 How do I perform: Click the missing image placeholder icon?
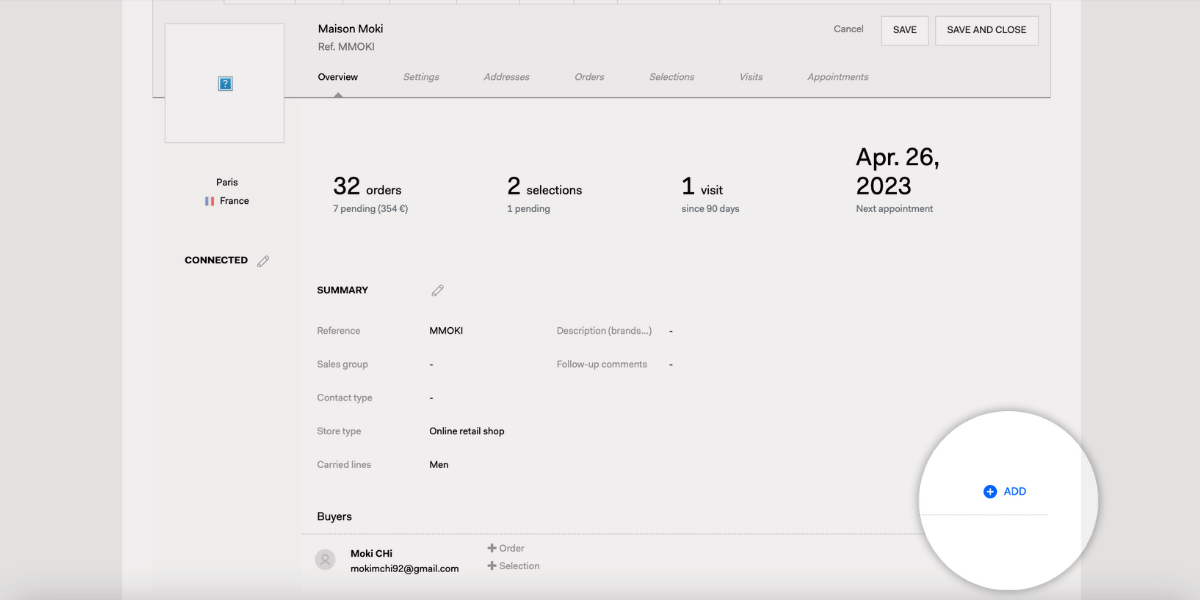pyautogui.click(x=225, y=84)
